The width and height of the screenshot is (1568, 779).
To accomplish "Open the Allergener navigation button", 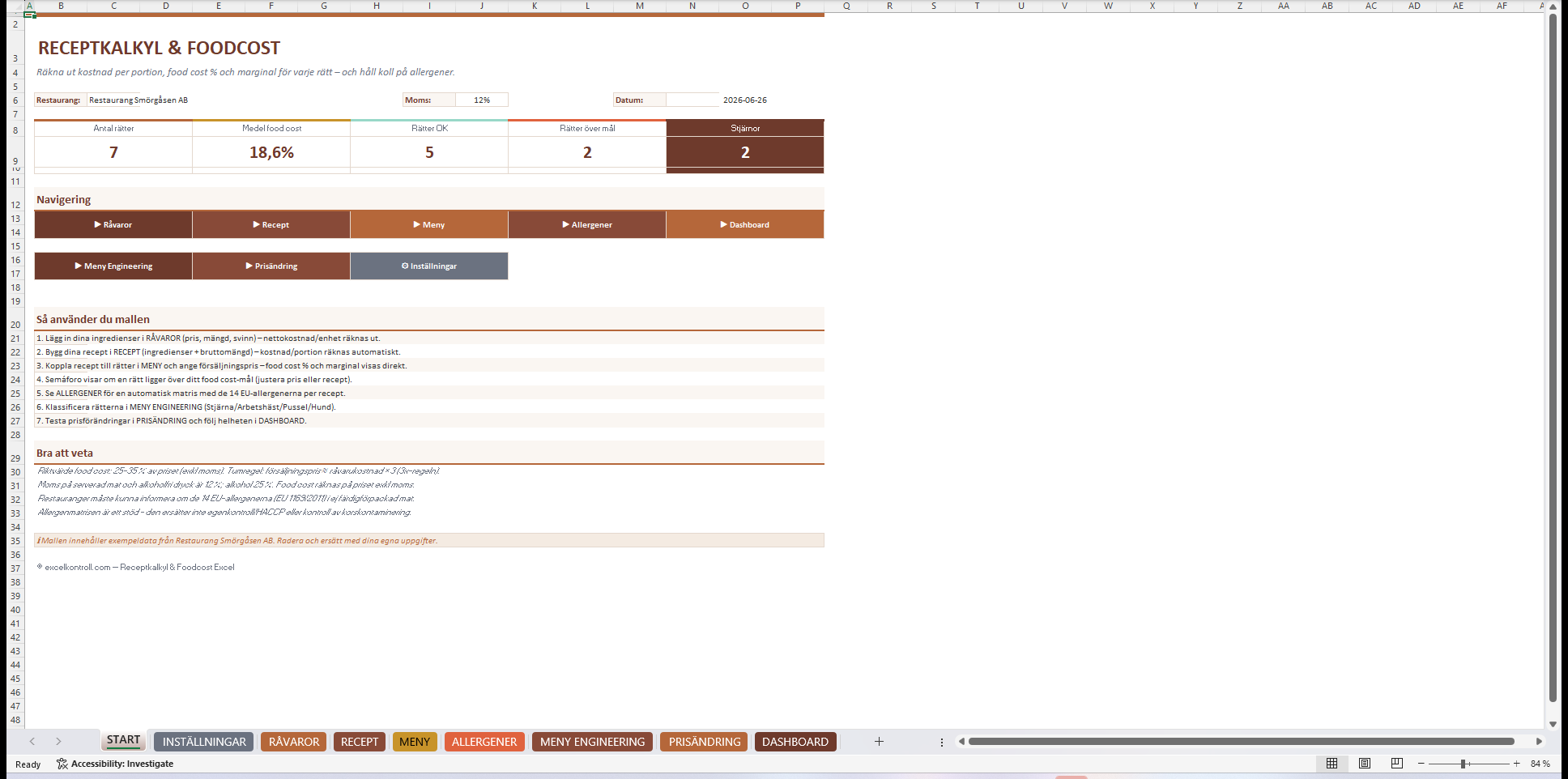I will pyautogui.click(x=587, y=224).
